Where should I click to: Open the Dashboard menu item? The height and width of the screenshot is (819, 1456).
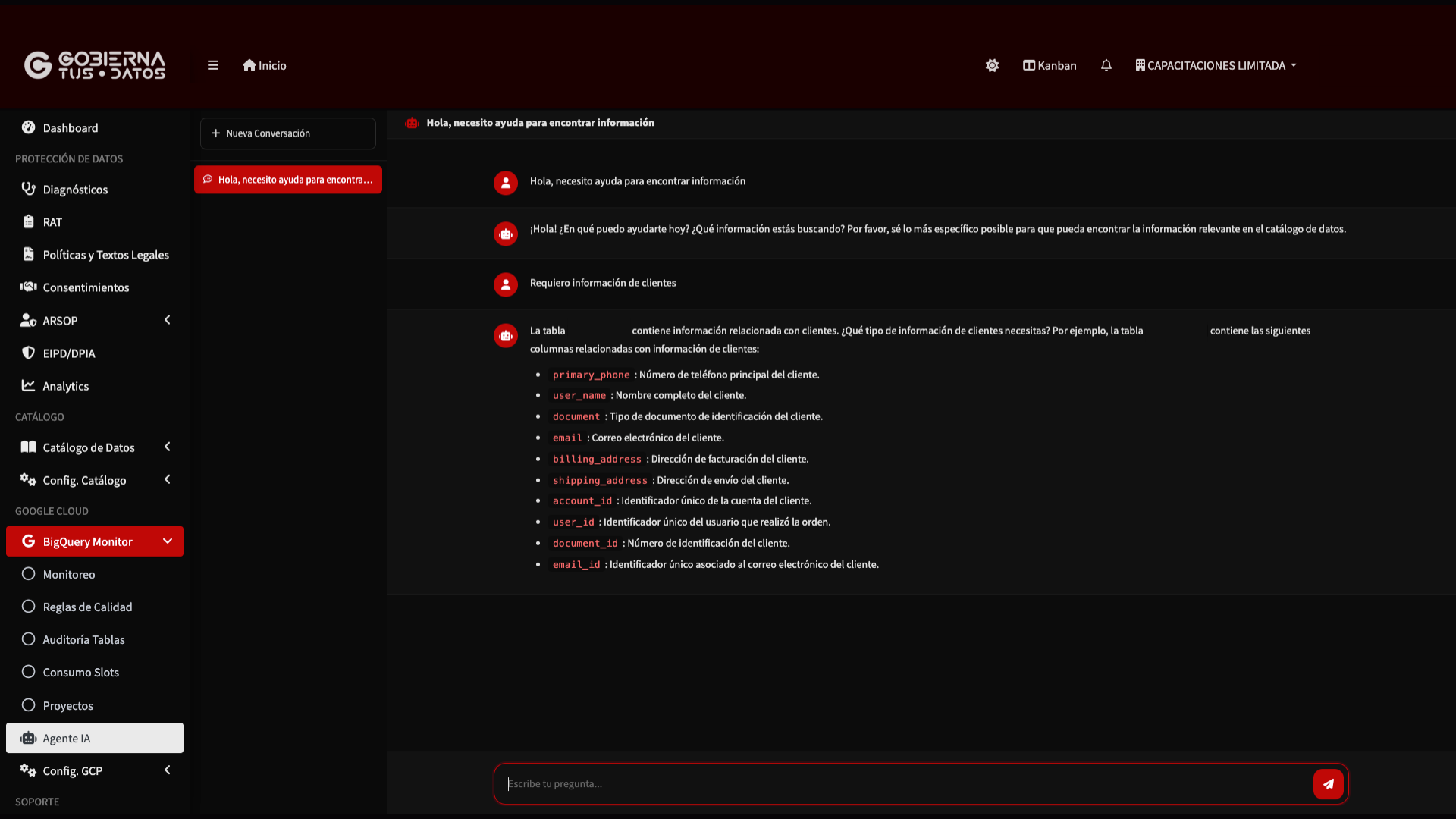[x=70, y=127]
